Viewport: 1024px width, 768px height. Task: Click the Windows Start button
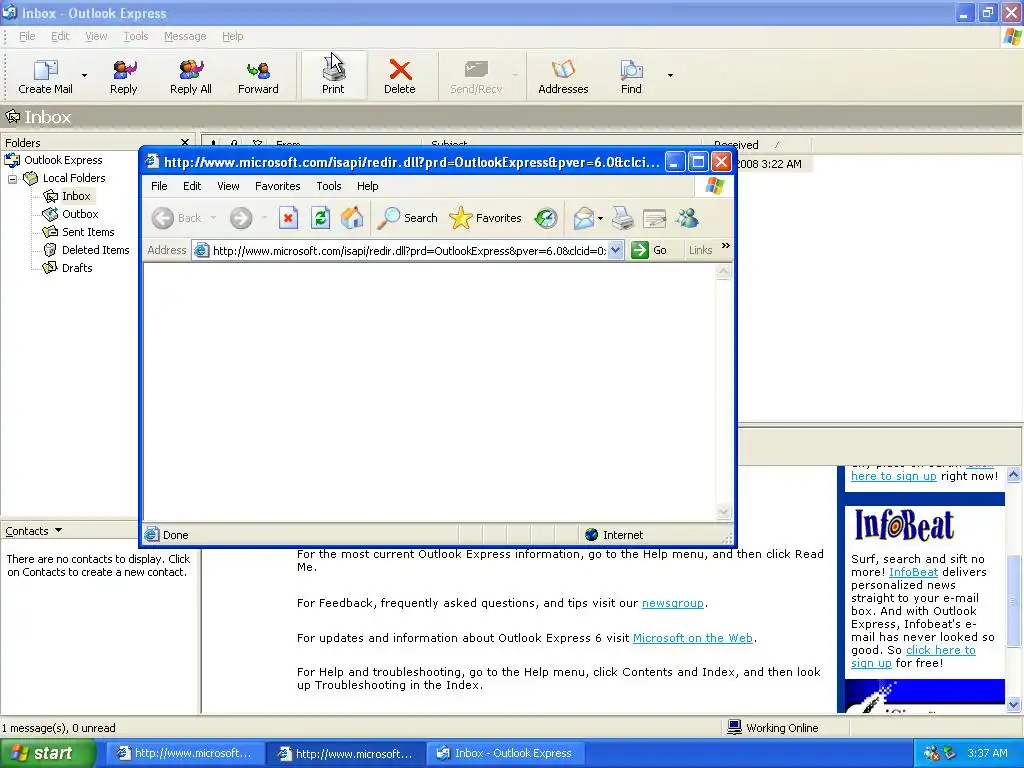point(48,754)
